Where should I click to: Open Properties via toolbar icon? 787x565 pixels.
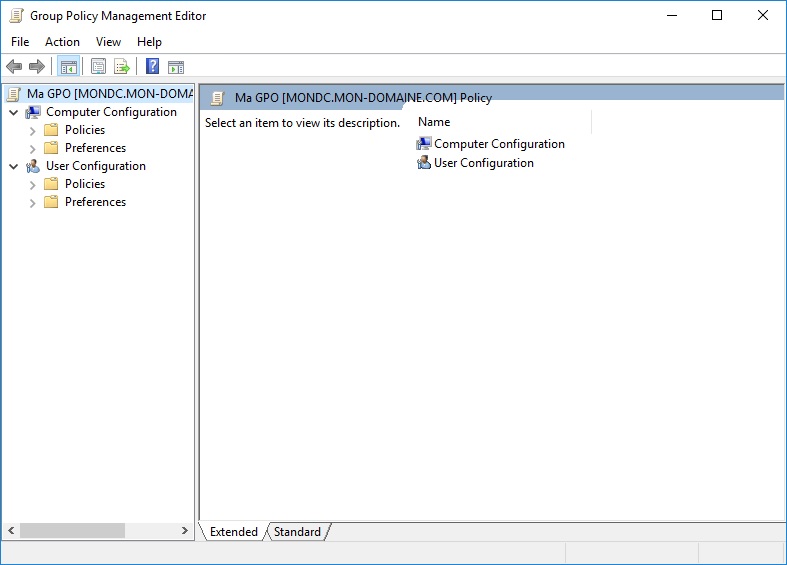point(98,66)
